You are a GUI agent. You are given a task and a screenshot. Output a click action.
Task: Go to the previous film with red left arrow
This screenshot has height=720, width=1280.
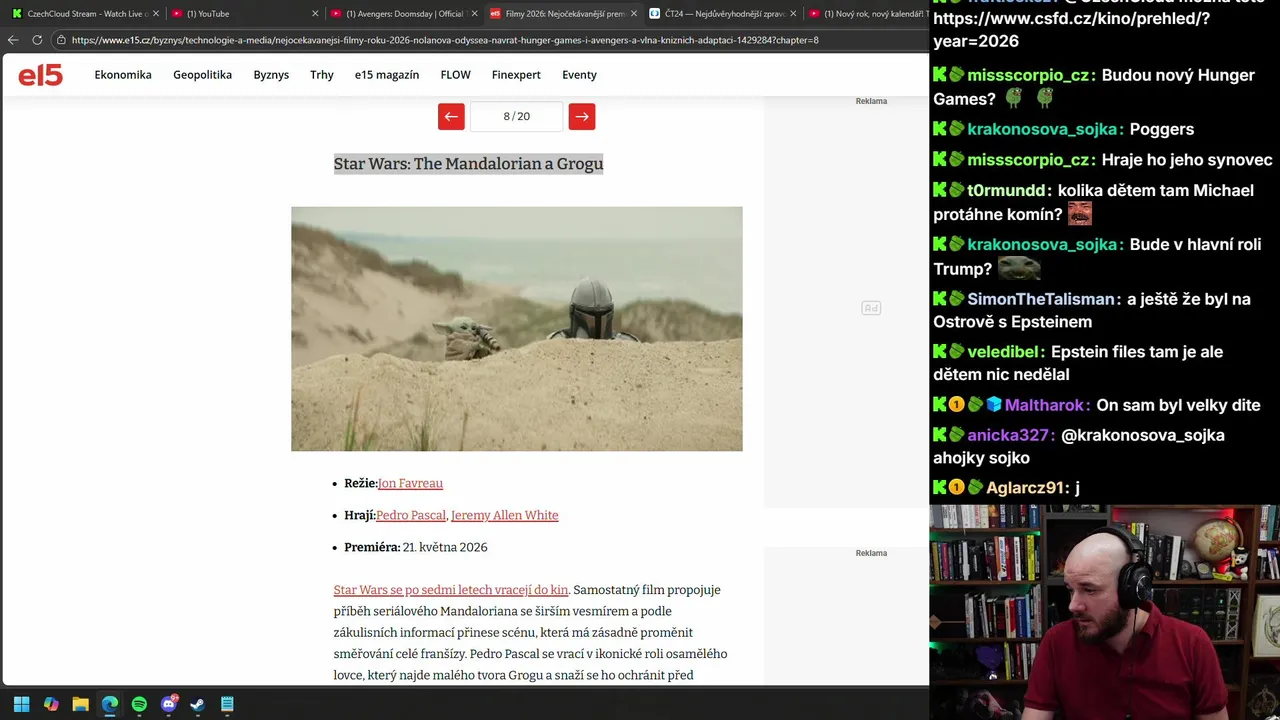[x=451, y=116]
